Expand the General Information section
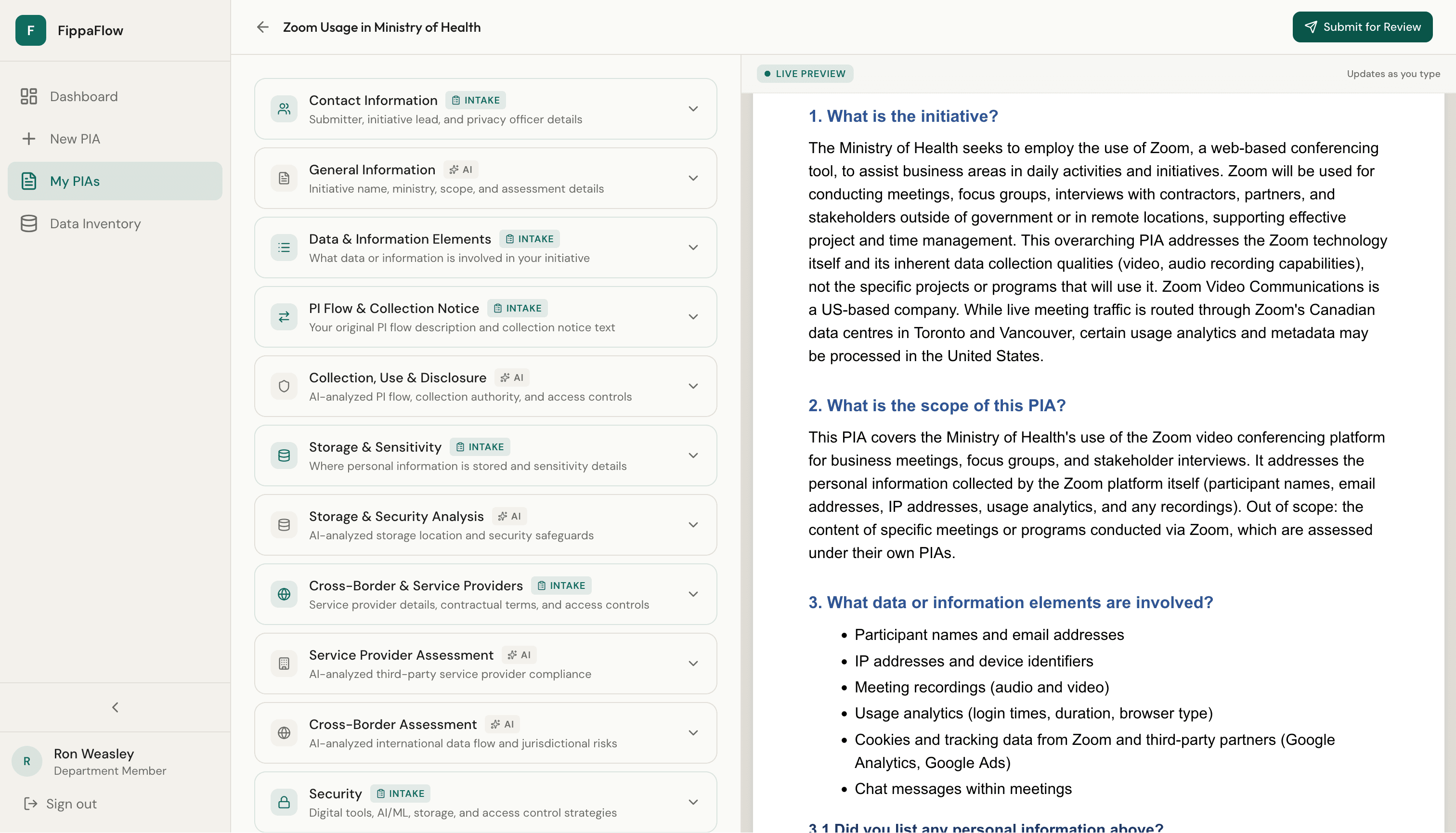 coord(693,178)
